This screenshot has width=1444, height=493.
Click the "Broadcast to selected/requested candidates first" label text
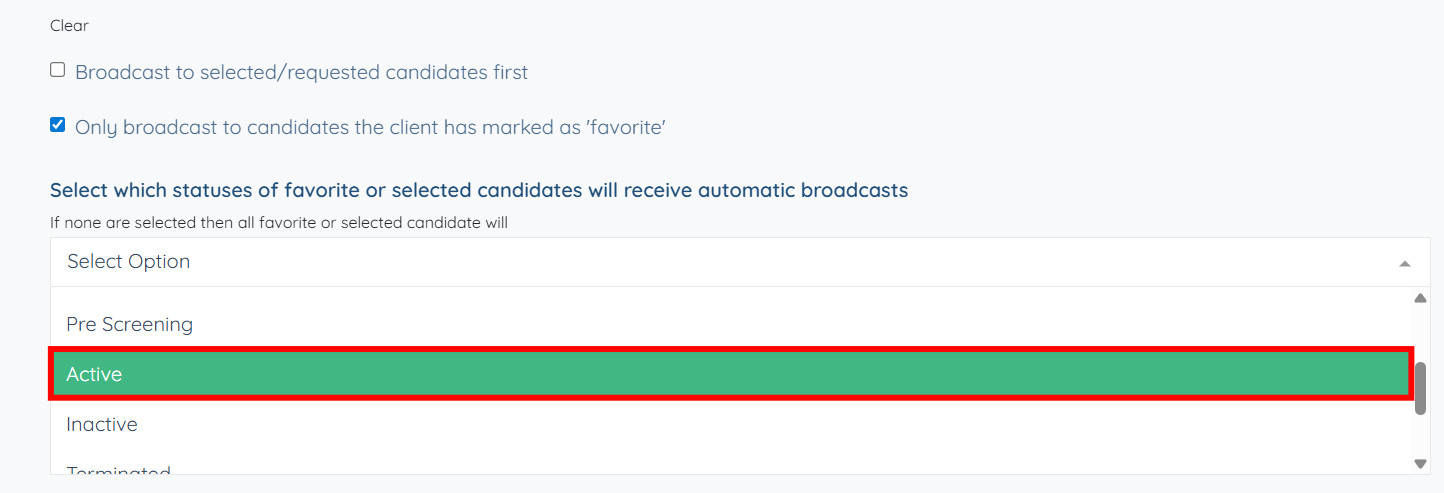(301, 73)
